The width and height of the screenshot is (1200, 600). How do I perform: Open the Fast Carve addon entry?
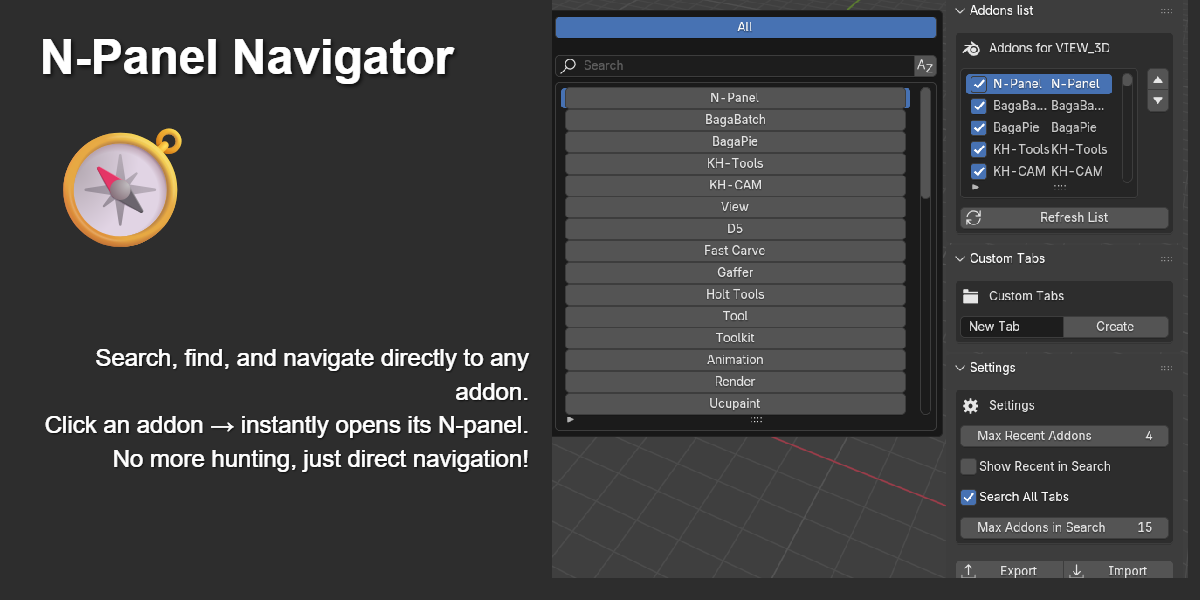[x=735, y=251]
